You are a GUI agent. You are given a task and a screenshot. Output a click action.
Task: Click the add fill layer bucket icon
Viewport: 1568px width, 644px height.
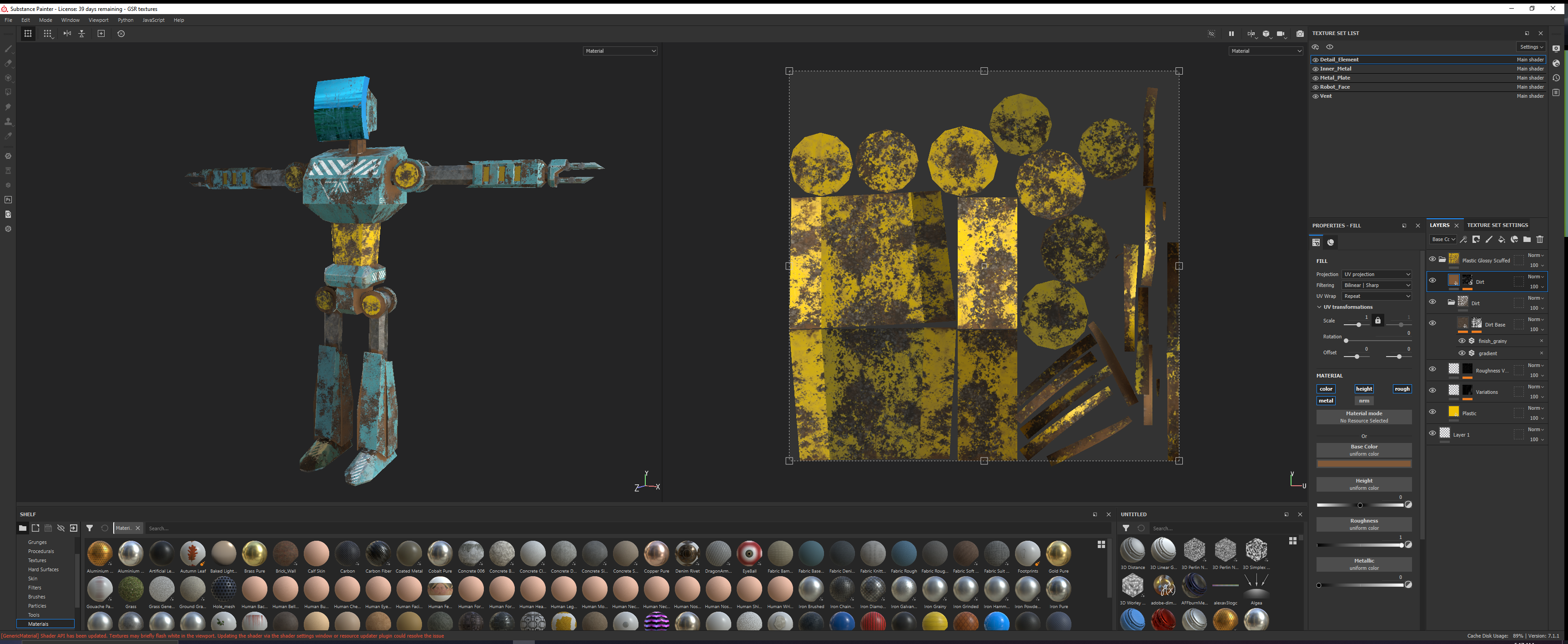[x=1502, y=240]
